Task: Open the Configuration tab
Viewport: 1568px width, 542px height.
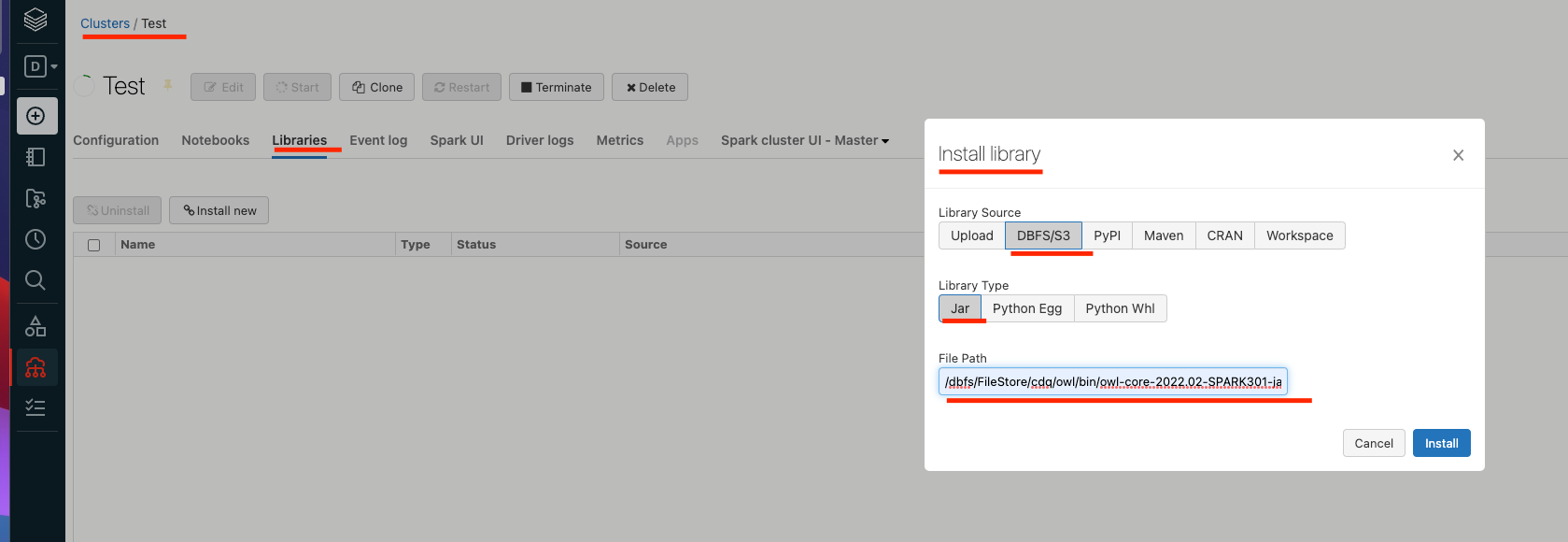Action: click(x=116, y=140)
